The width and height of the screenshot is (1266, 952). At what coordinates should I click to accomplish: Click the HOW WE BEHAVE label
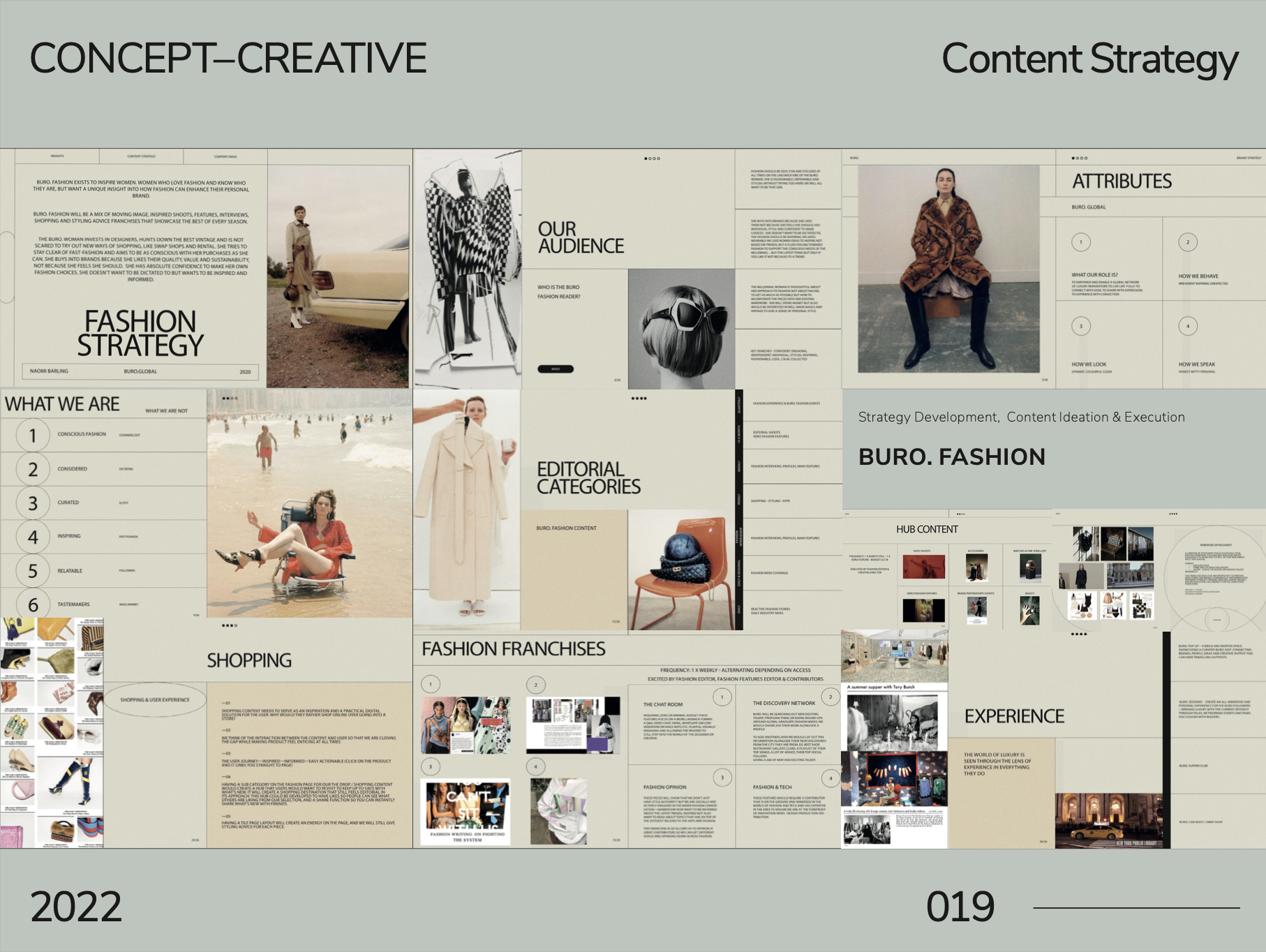(1198, 276)
